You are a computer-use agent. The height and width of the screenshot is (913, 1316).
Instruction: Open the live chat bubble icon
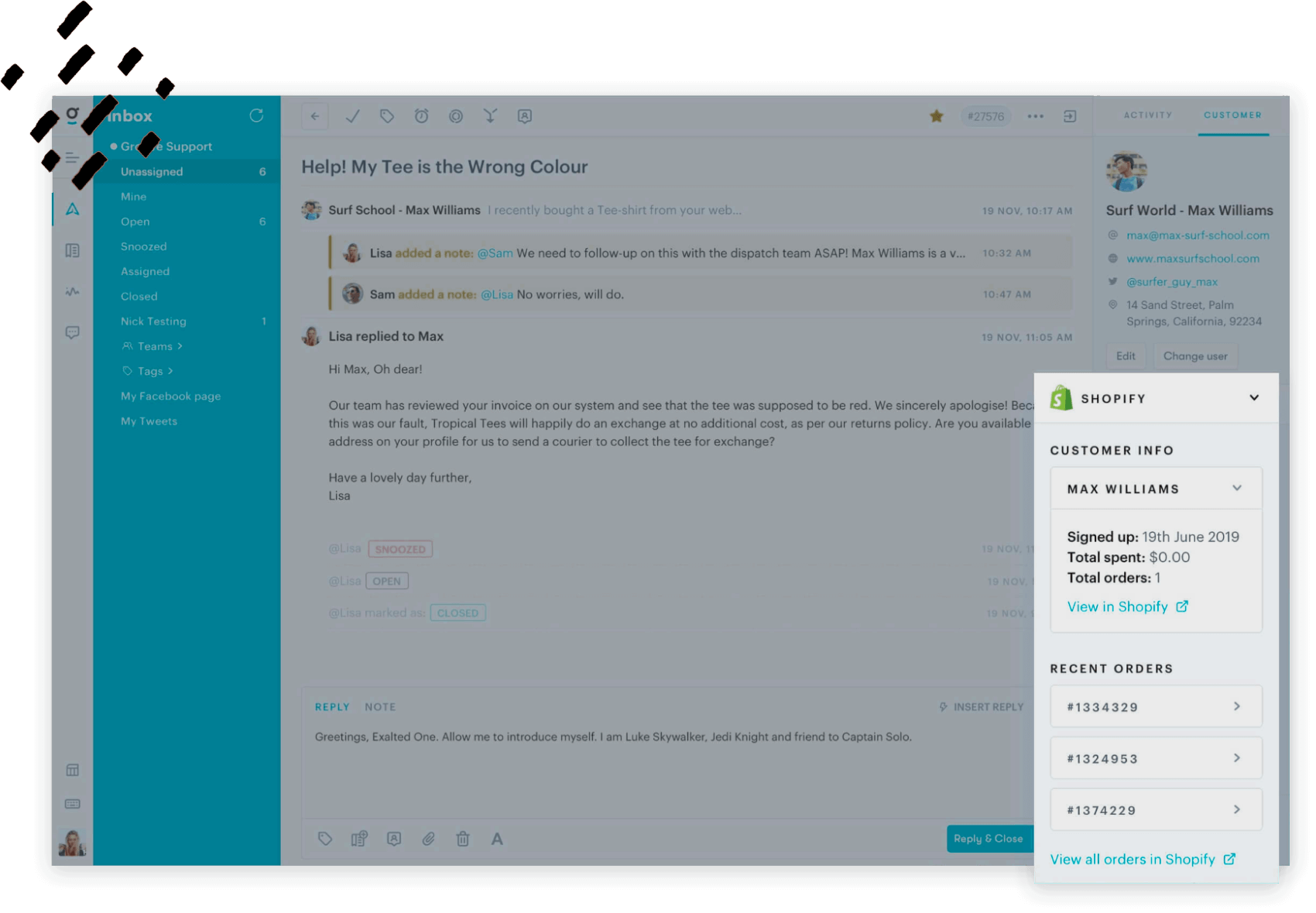pos(73,332)
